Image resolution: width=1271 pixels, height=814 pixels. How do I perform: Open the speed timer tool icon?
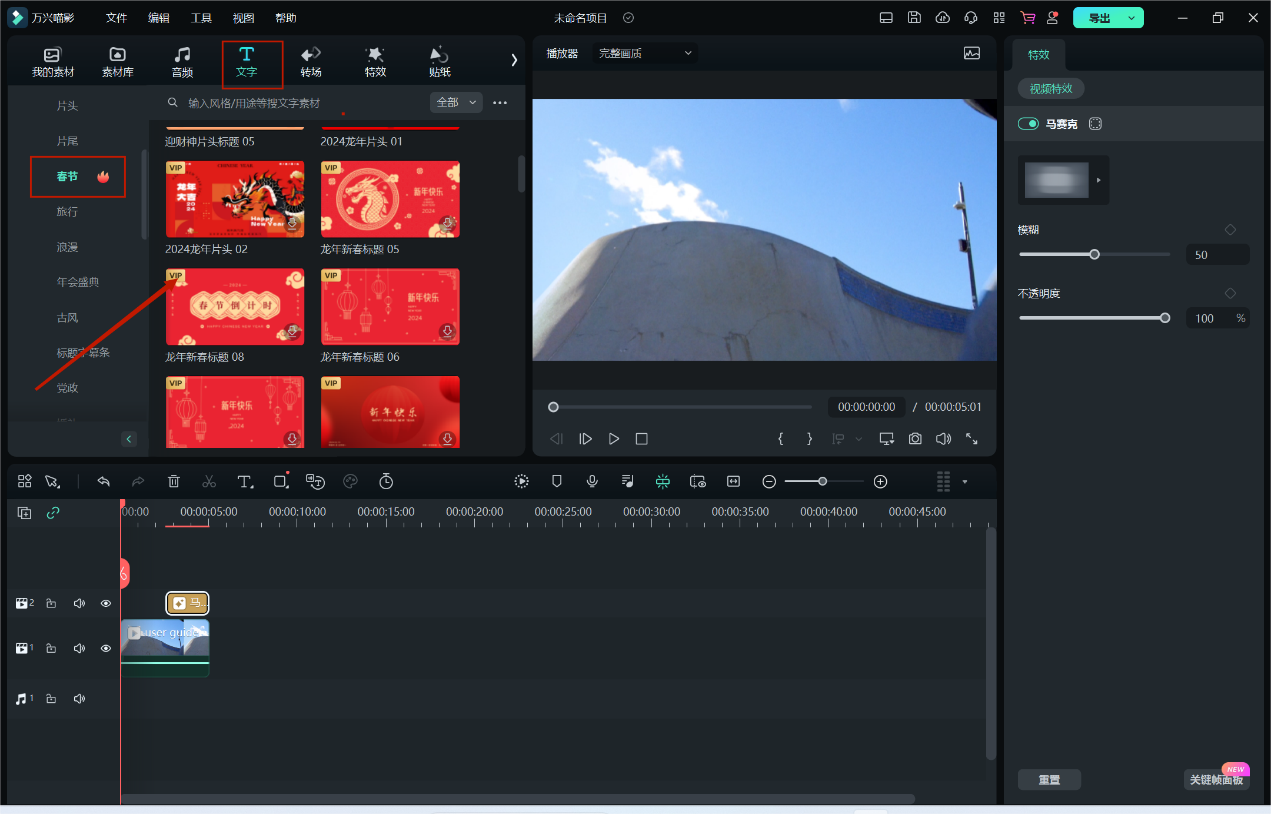click(x=386, y=481)
